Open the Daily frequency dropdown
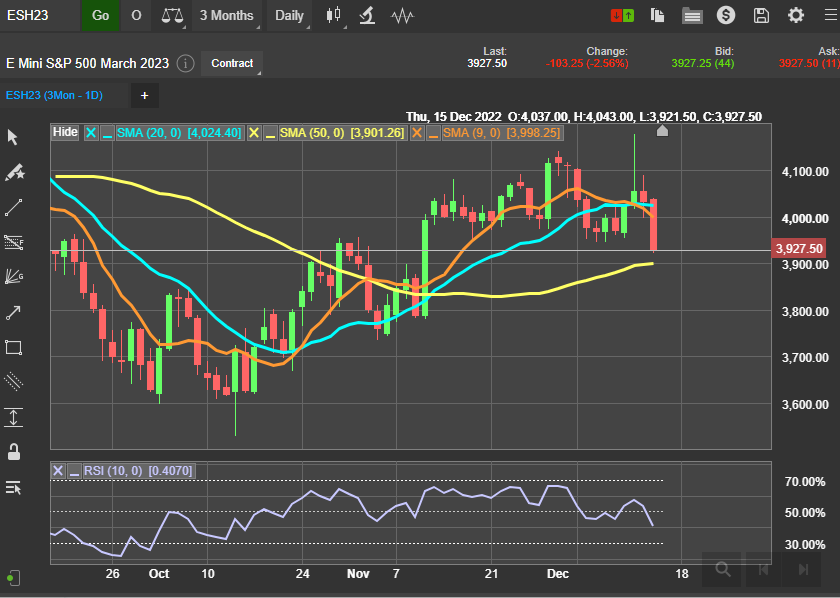Viewport: 840px width, 598px height. [290, 16]
